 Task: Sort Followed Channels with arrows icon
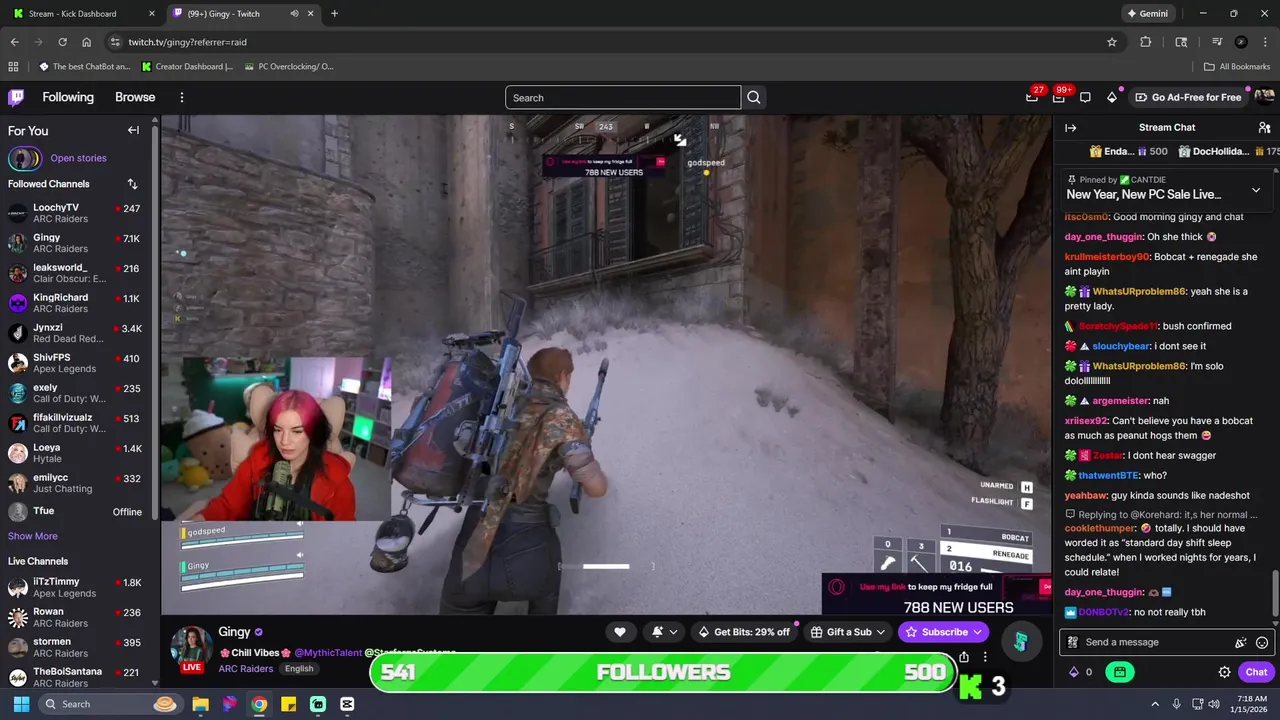point(132,184)
